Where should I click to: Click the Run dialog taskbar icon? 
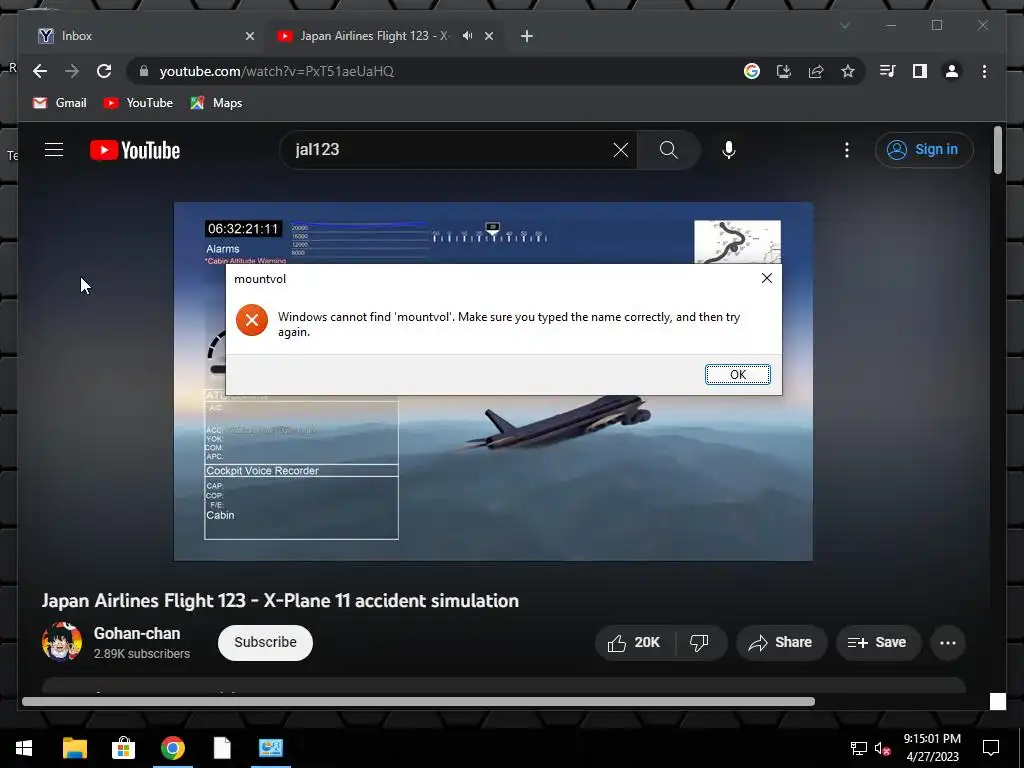click(x=271, y=748)
